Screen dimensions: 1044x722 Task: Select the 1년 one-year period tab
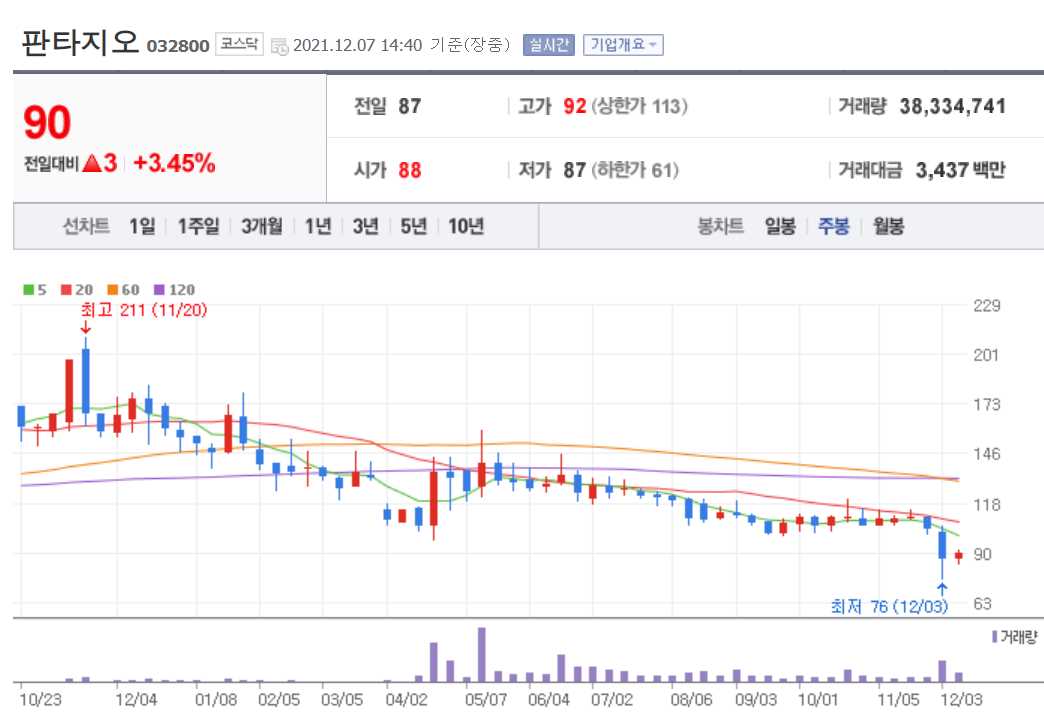317,226
